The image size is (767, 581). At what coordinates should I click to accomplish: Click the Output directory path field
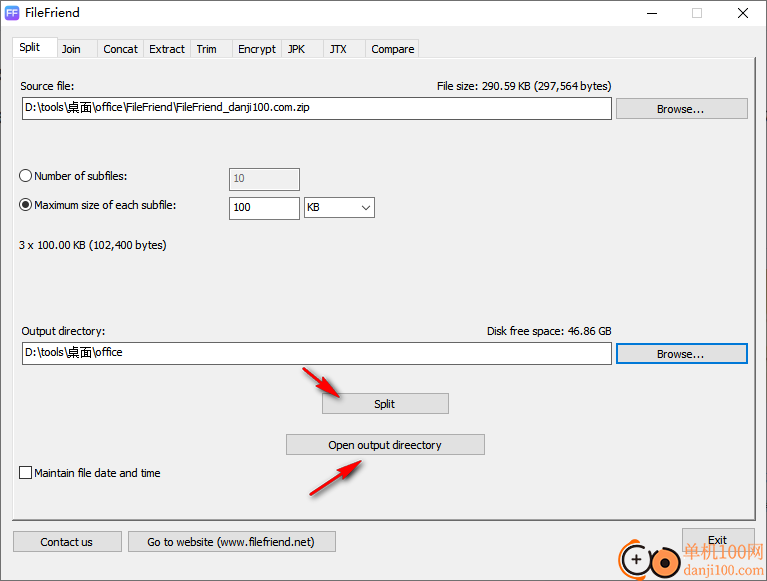[316, 353]
